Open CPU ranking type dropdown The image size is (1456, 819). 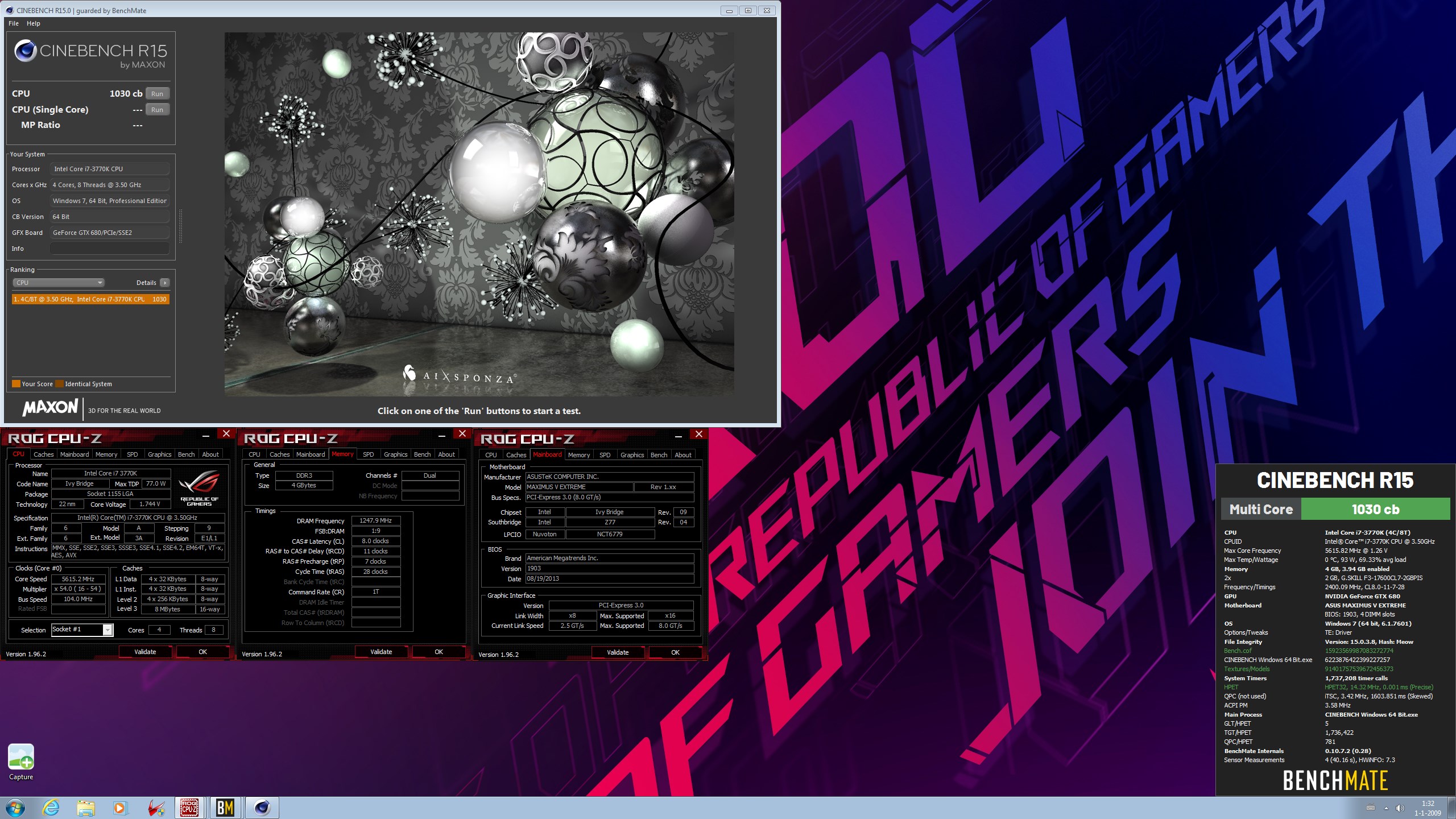[x=59, y=283]
